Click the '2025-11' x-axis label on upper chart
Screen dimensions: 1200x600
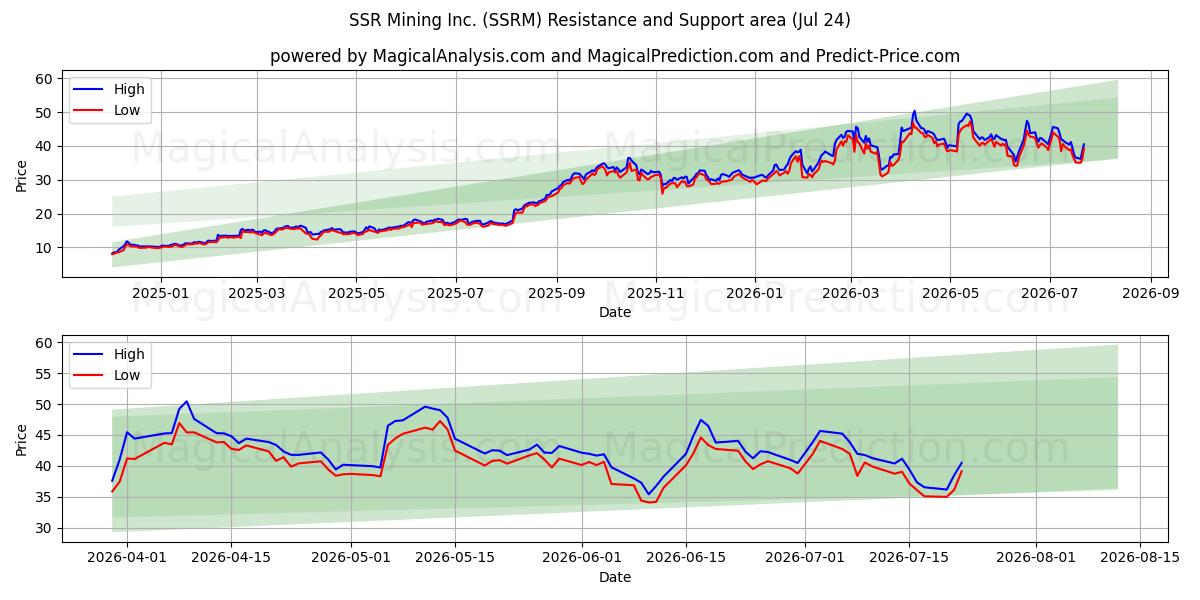[658, 294]
